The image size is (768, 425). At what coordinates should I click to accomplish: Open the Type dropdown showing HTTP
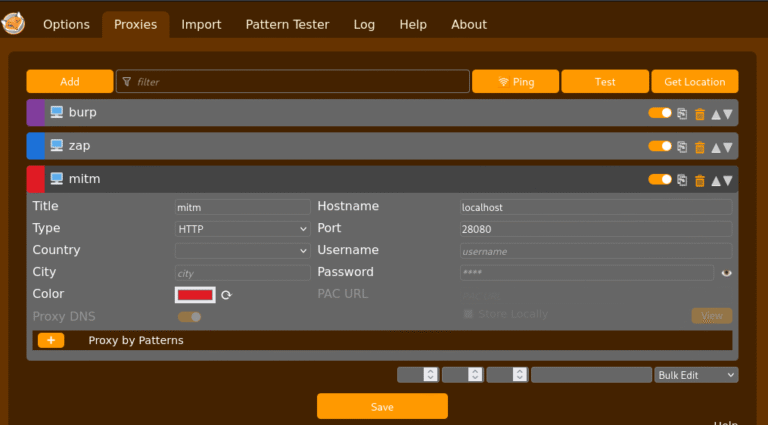(242, 229)
